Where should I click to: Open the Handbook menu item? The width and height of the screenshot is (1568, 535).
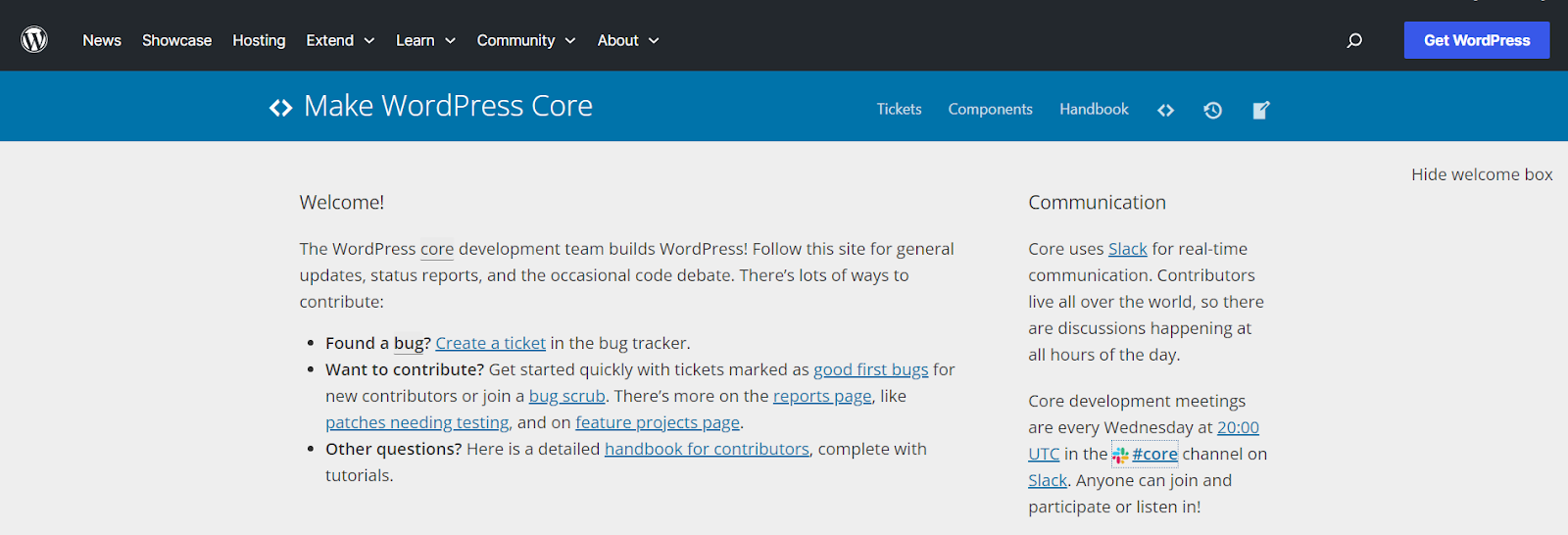click(1094, 109)
